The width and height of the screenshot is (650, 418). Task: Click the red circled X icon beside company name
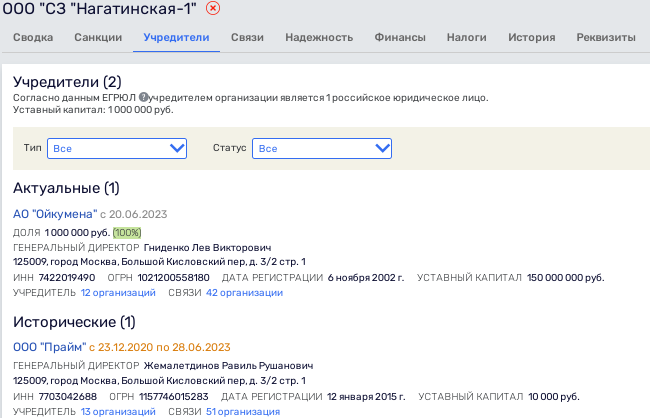click(x=213, y=8)
